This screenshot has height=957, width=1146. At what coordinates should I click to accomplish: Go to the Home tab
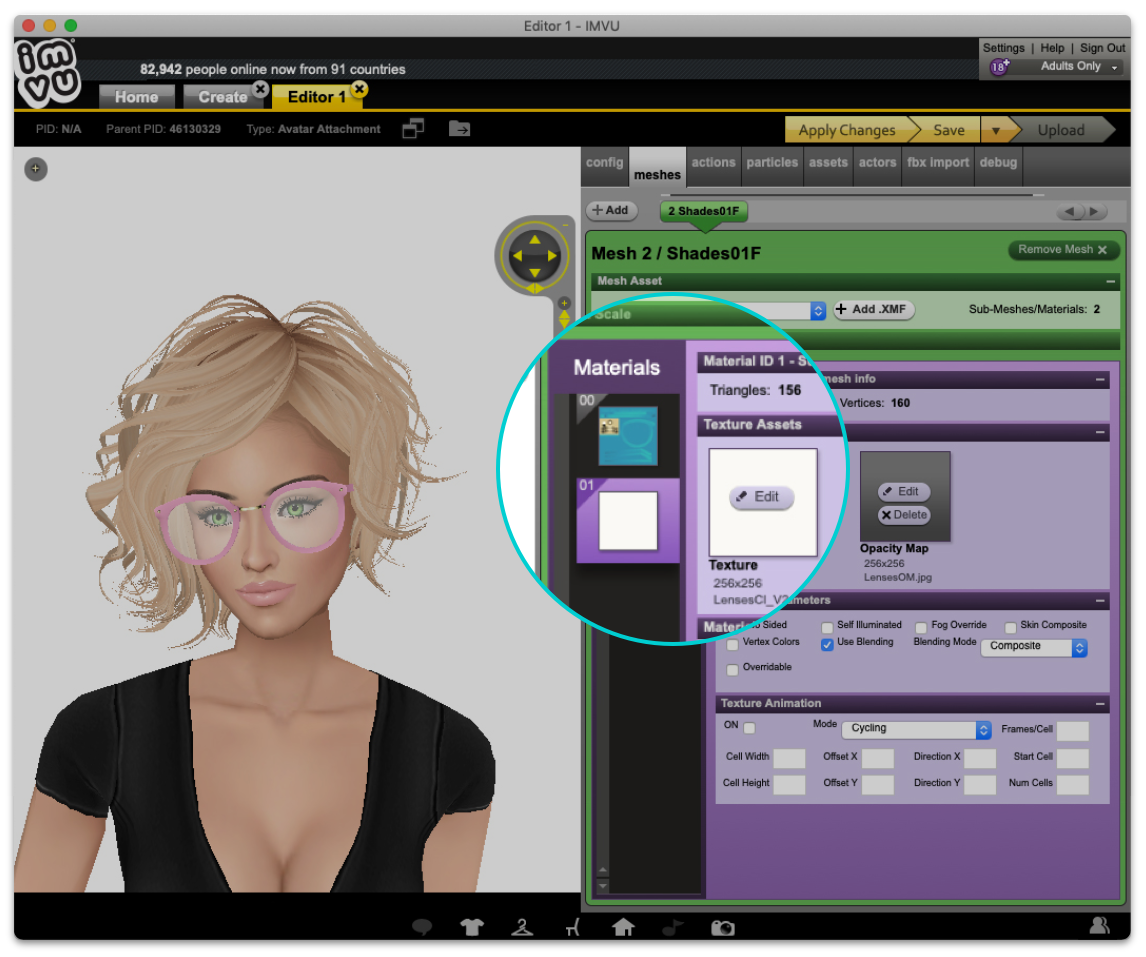[137, 97]
